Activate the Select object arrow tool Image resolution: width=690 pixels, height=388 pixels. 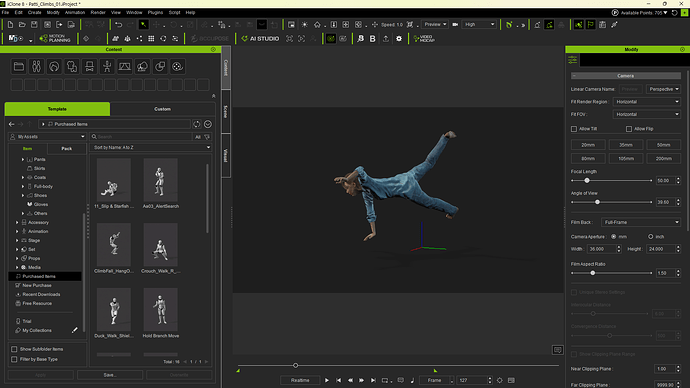(x=143, y=25)
